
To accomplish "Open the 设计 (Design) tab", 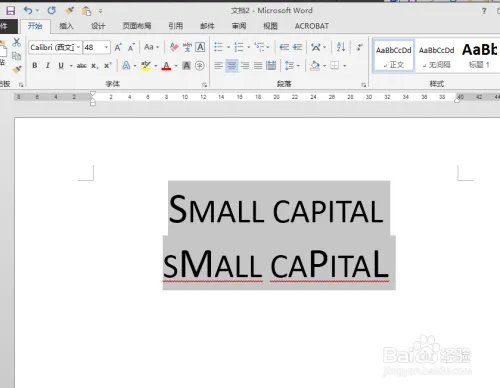I will tap(98, 26).
